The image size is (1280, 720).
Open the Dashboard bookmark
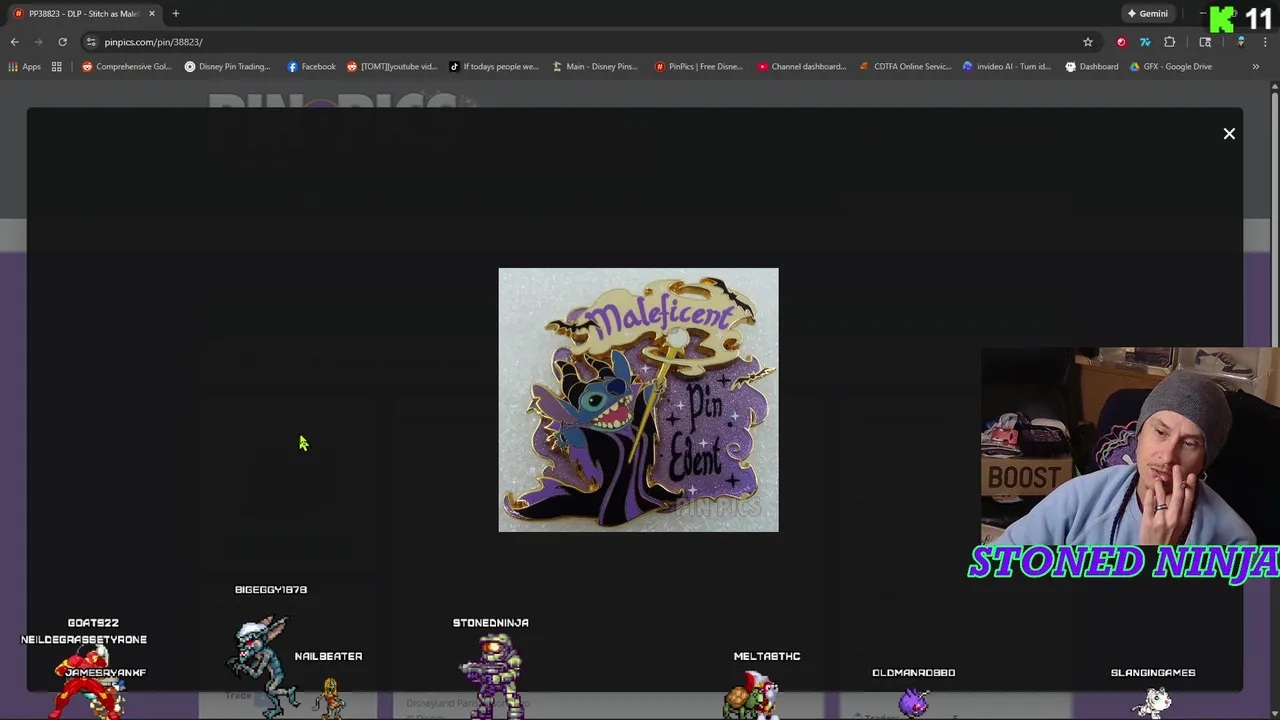coord(1091,67)
